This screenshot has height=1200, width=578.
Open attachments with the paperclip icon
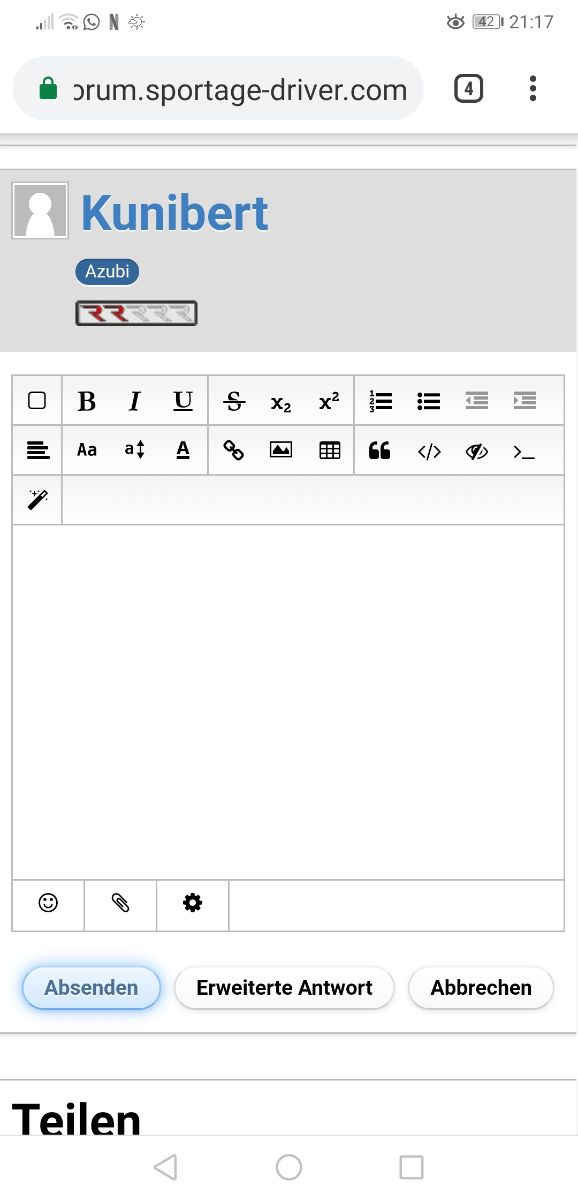tap(120, 904)
